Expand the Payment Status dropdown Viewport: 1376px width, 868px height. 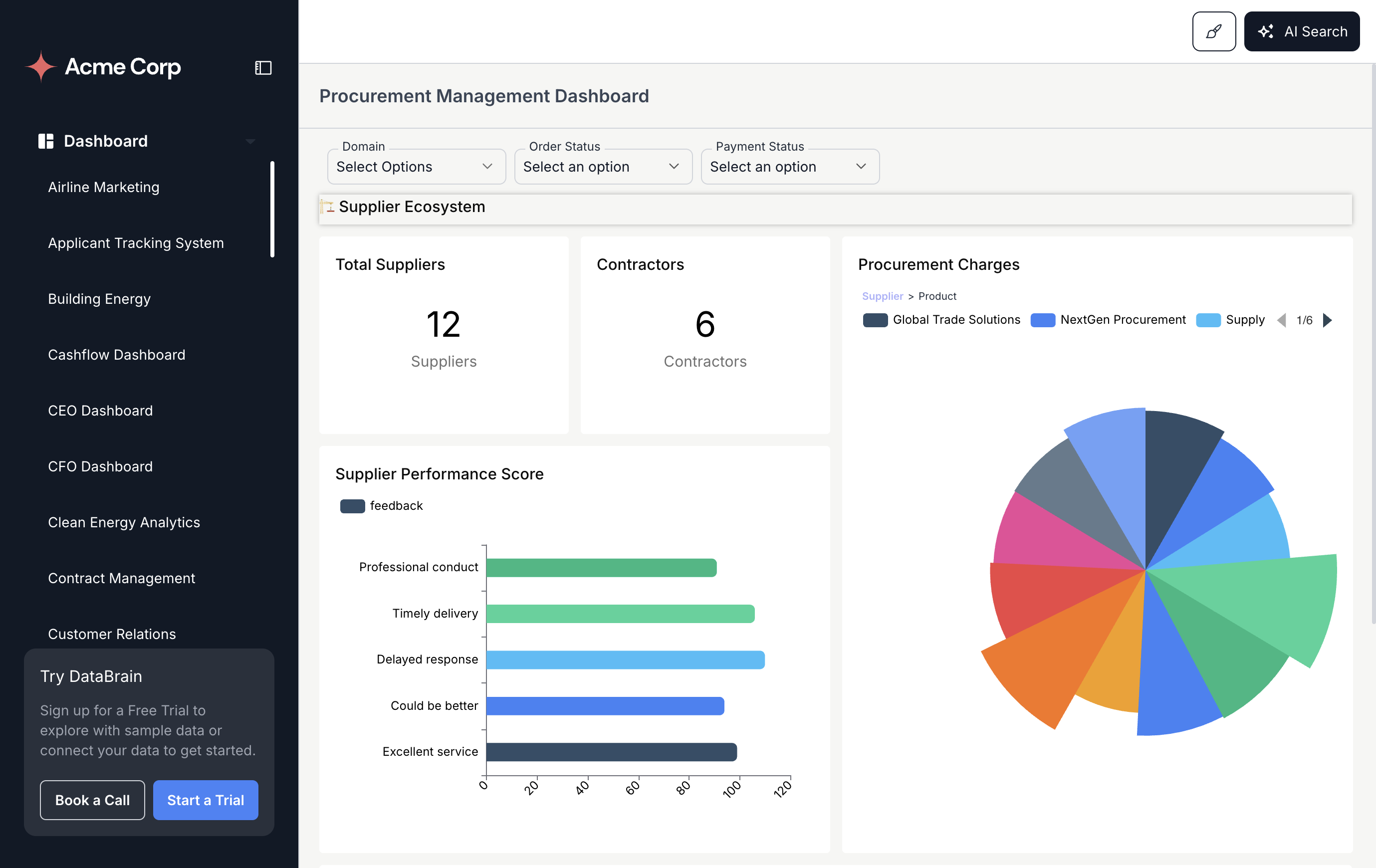tap(790, 166)
